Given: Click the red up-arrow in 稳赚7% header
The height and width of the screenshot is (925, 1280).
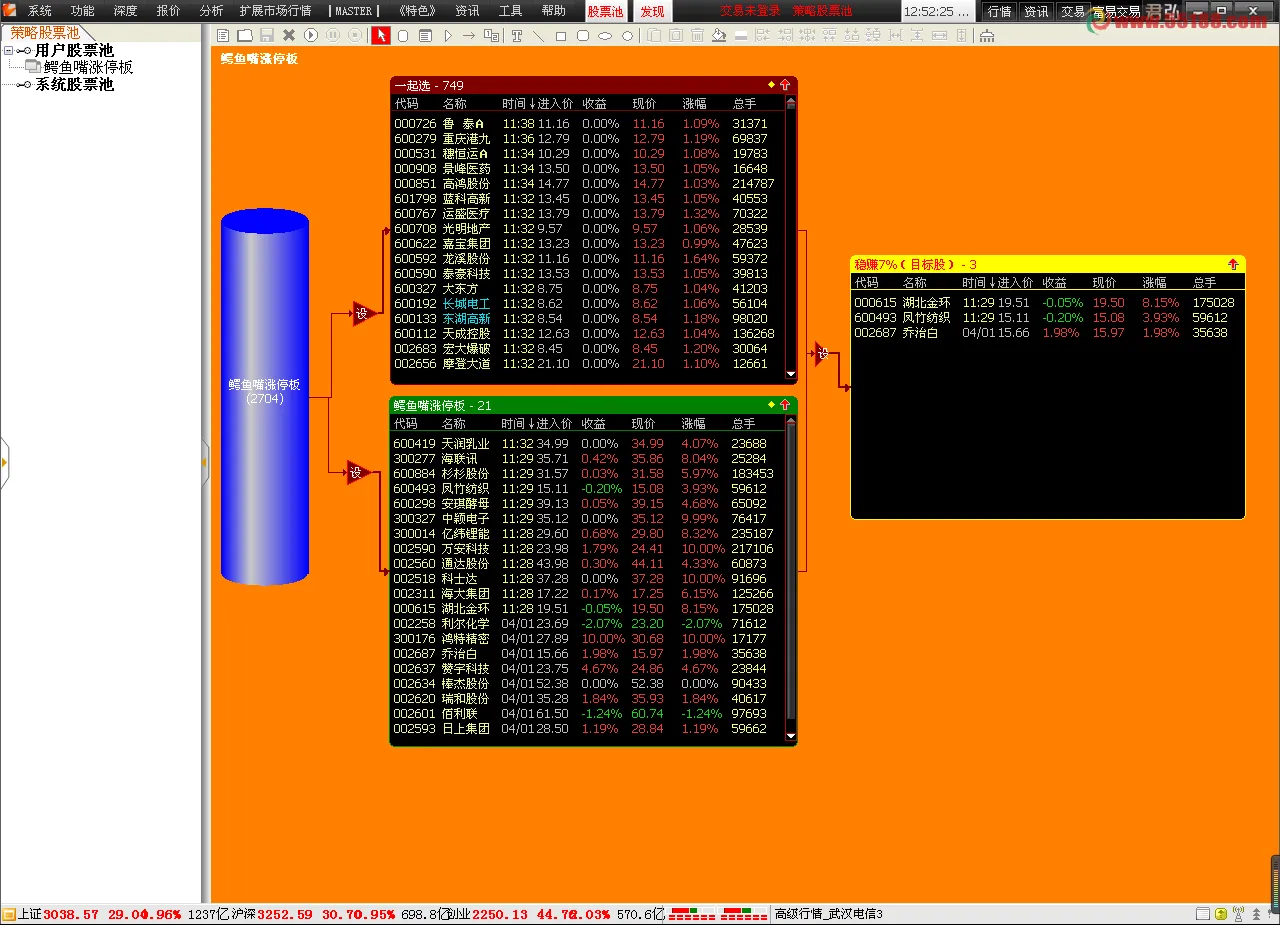Looking at the screenshot, I should point(1233,264).
